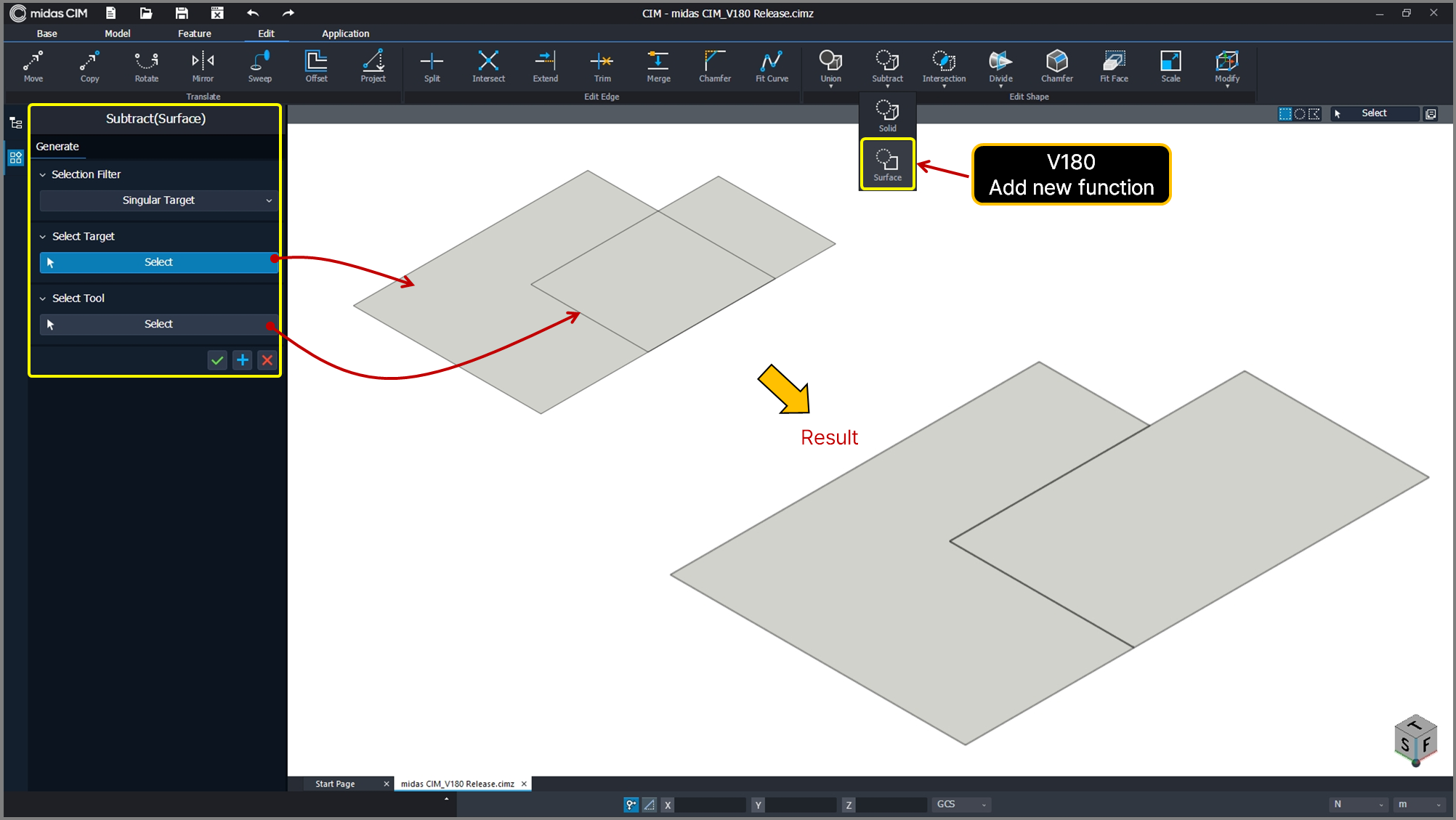Image resolution: width=1456 pixels, height=820 pixels.
Task: Open the Model ribbon tab
Action: pos(118,33)
